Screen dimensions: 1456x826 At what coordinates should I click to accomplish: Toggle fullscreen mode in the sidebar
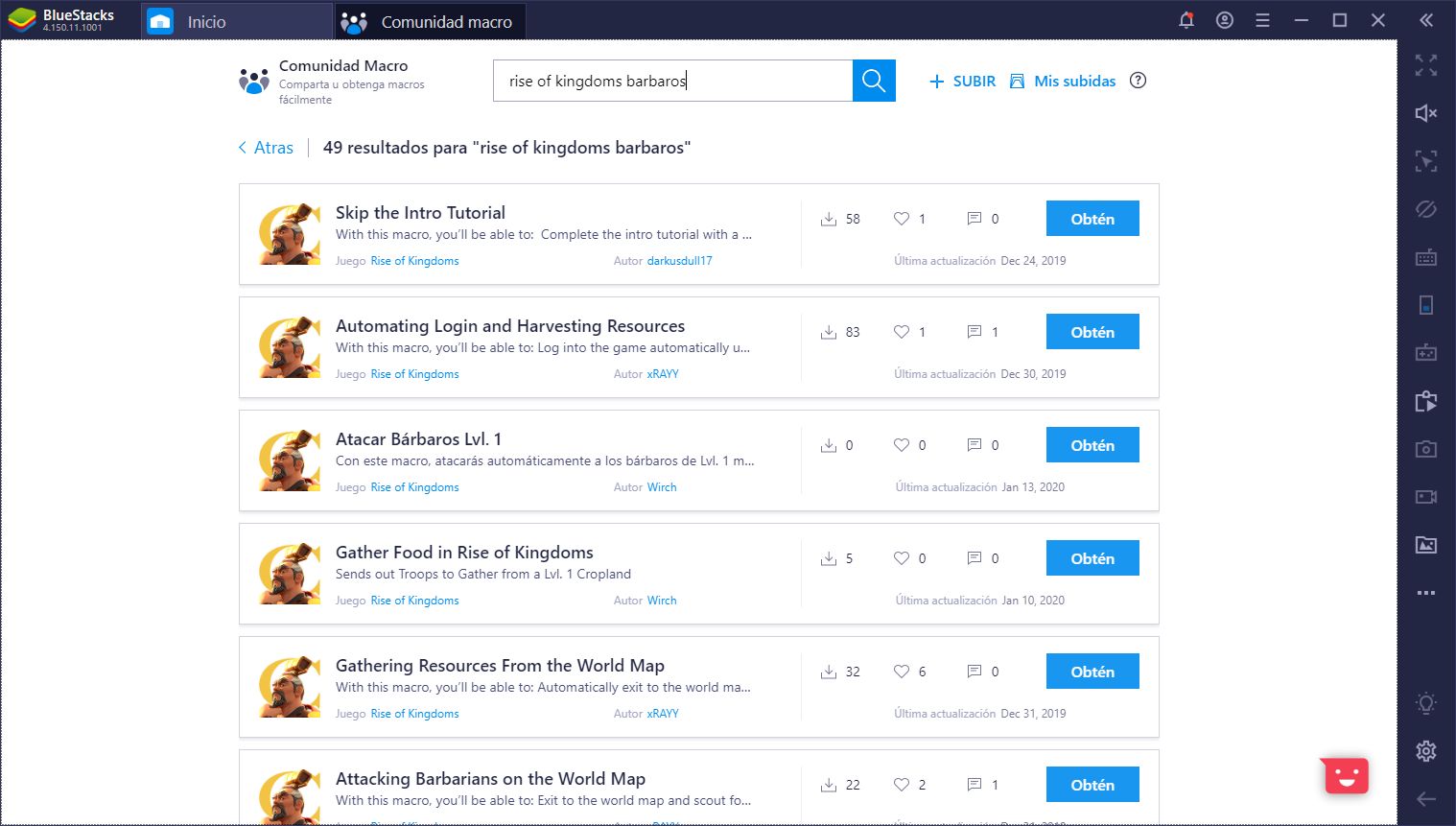1426,65
